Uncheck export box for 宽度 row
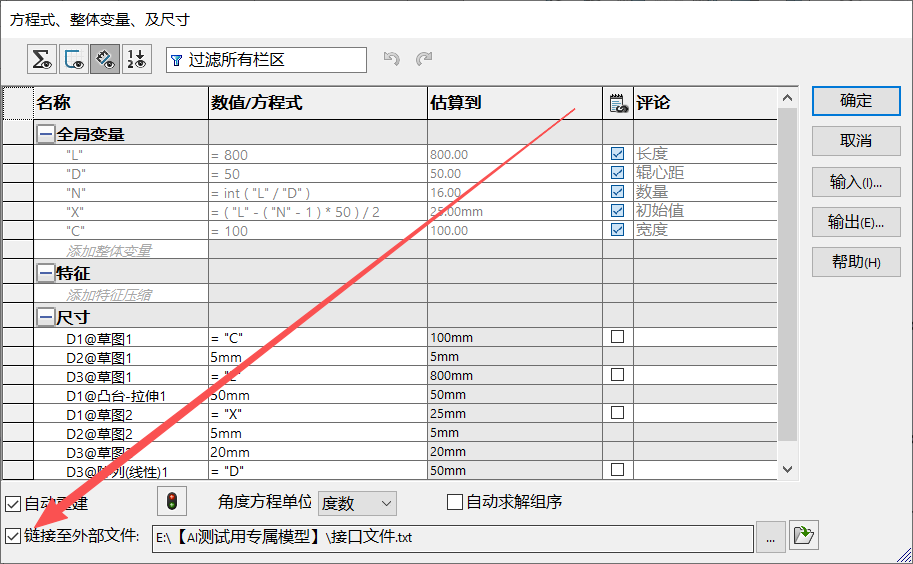Screen dimensions: 913x564 tap(617, 230)
